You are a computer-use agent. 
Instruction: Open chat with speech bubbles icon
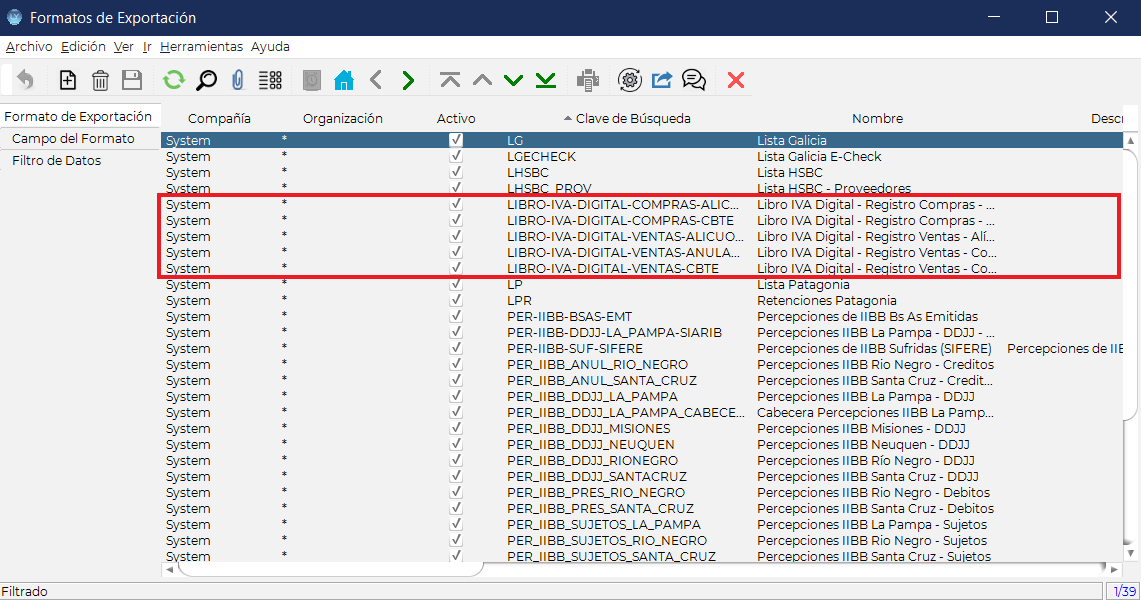(693, 80)
